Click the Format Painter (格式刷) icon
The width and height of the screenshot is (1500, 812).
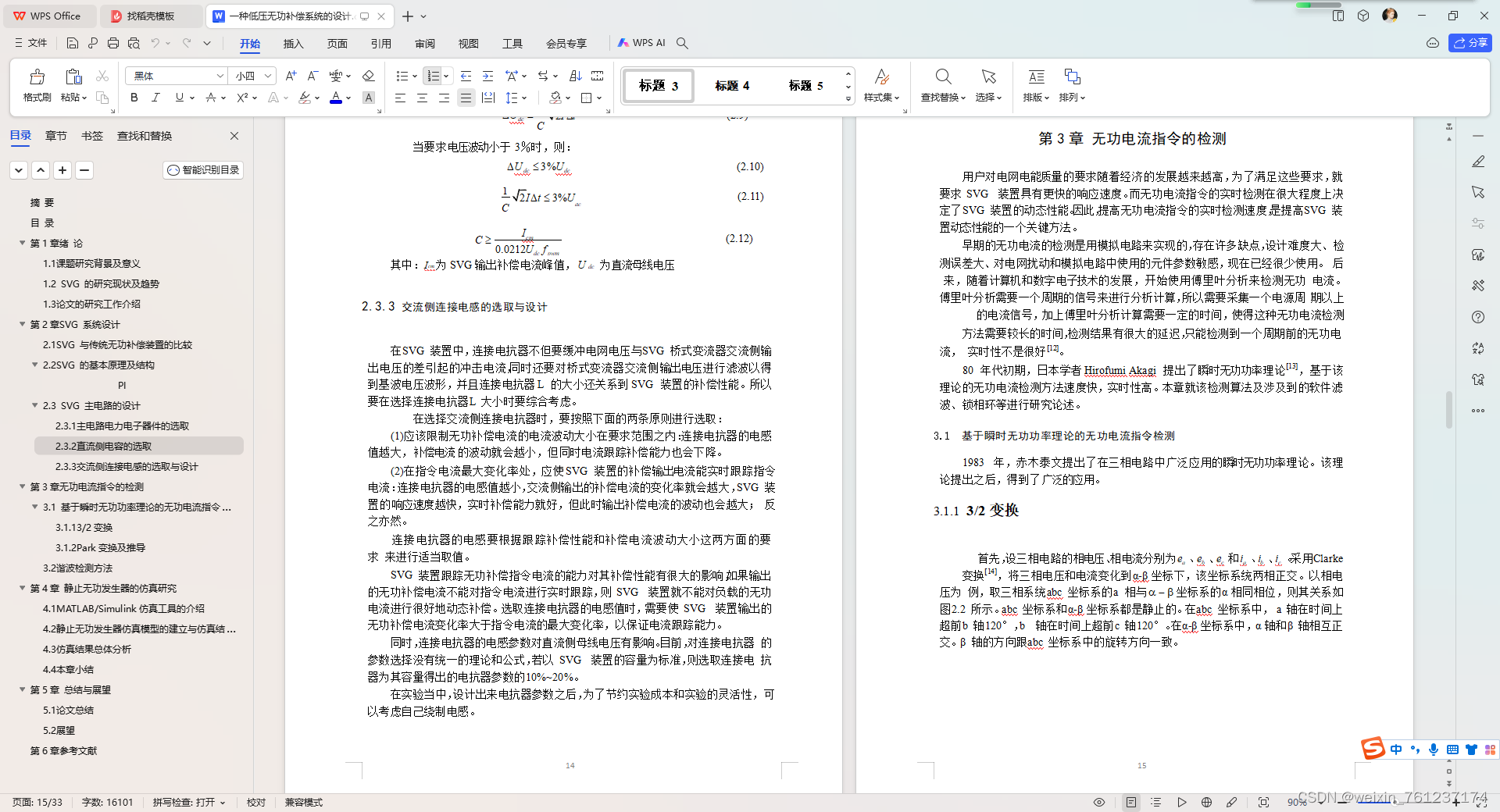[37, 77]
